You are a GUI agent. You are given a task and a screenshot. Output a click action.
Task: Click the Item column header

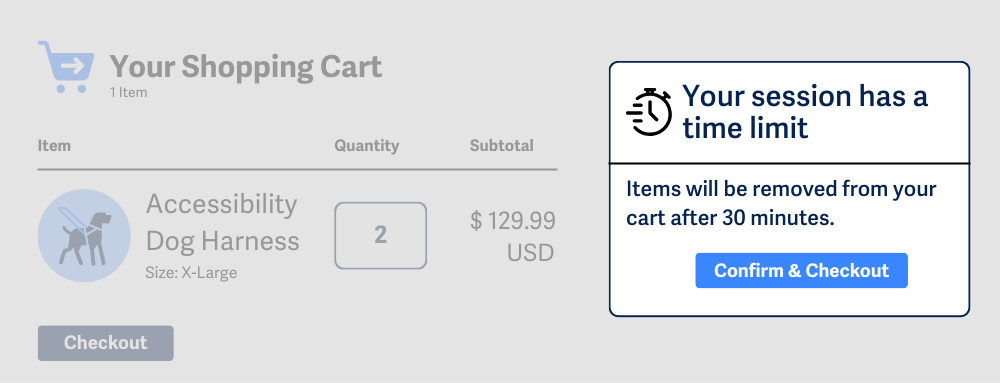click(x=54, y=145)
